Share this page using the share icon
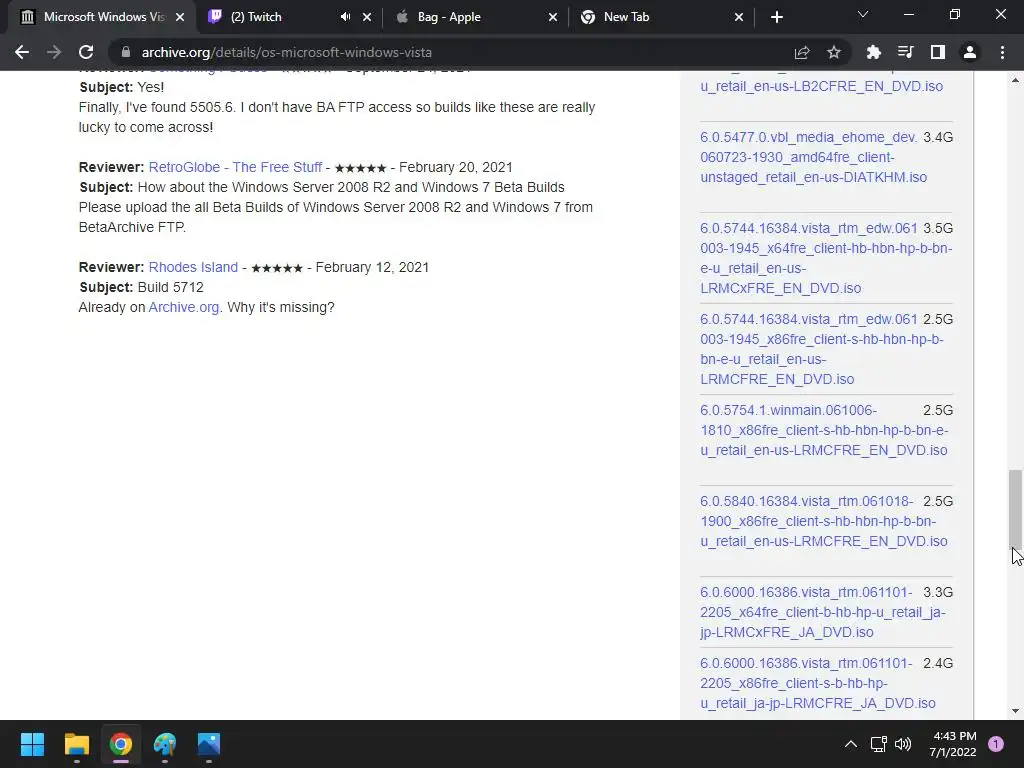 click(802, 52)
